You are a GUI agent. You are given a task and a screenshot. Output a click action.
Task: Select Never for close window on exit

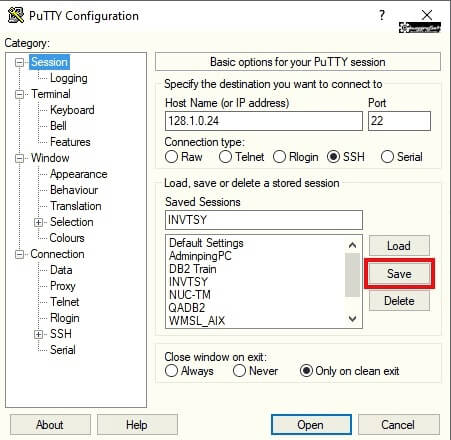tap(239, 370)
